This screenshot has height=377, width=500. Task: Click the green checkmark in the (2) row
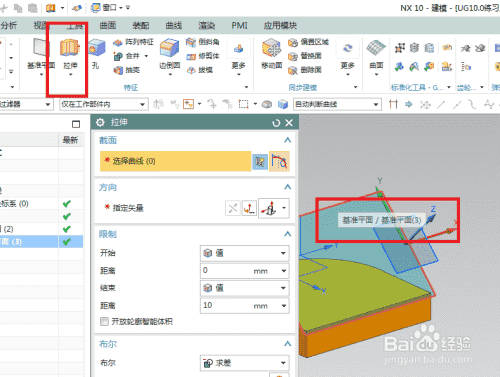(67, 229)
